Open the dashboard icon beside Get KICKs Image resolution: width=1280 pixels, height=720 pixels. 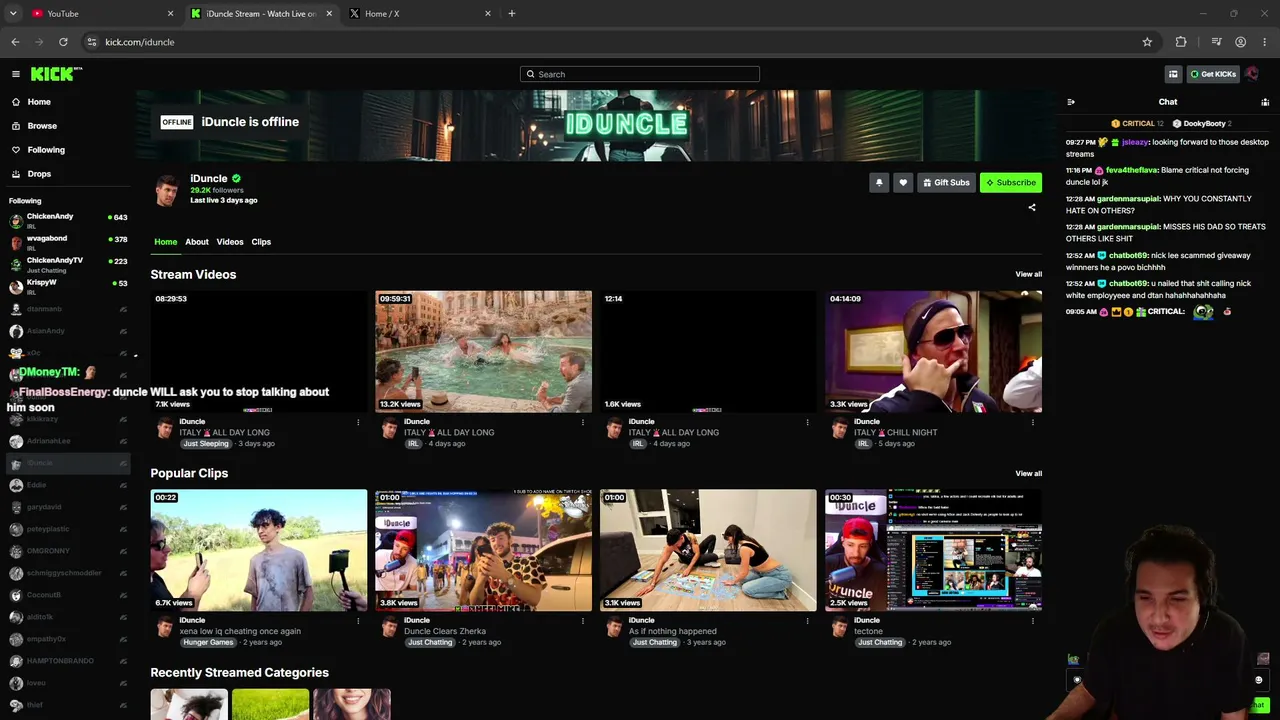point(1173,74)
